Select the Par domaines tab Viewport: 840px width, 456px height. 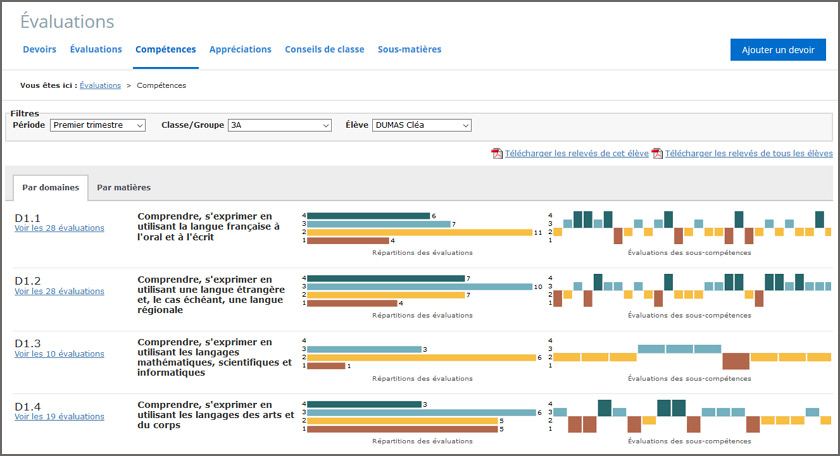50,188
